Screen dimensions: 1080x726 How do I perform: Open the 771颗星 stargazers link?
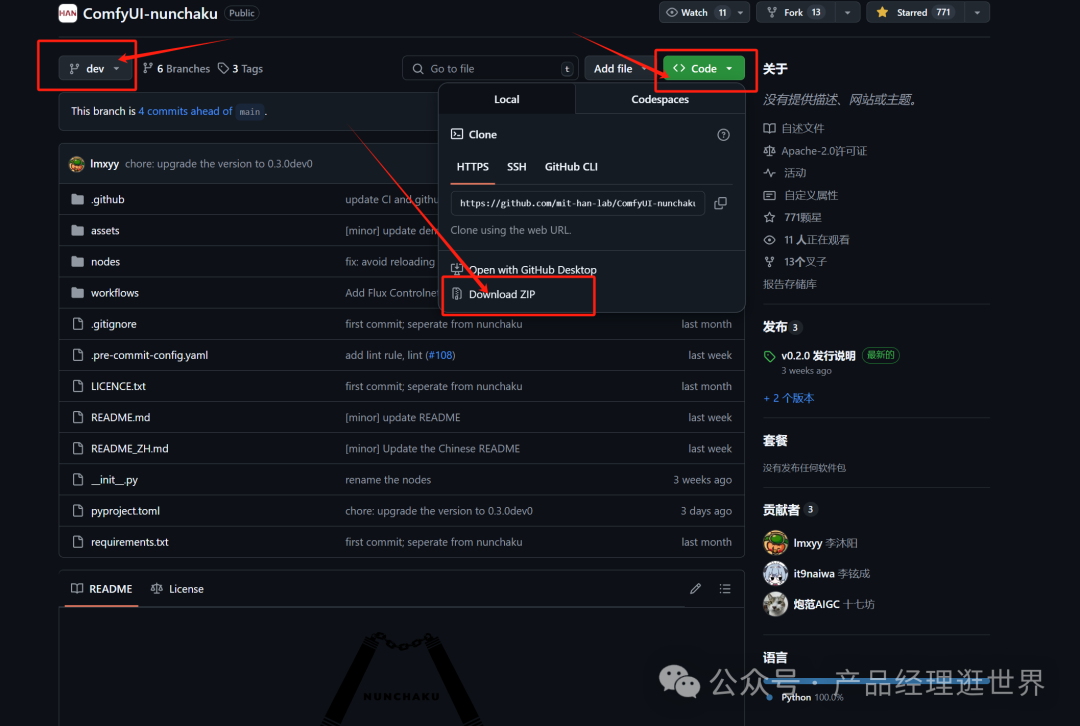[793, 217]
